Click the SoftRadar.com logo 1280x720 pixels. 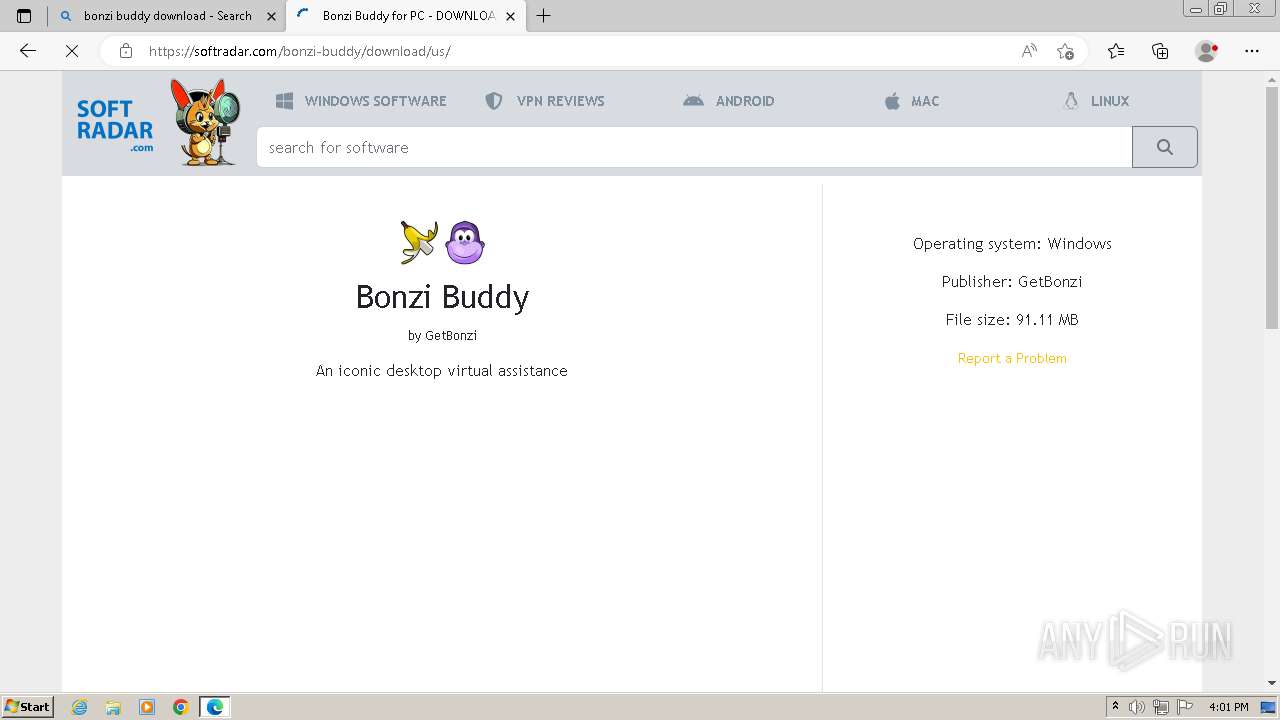[115, 125]
